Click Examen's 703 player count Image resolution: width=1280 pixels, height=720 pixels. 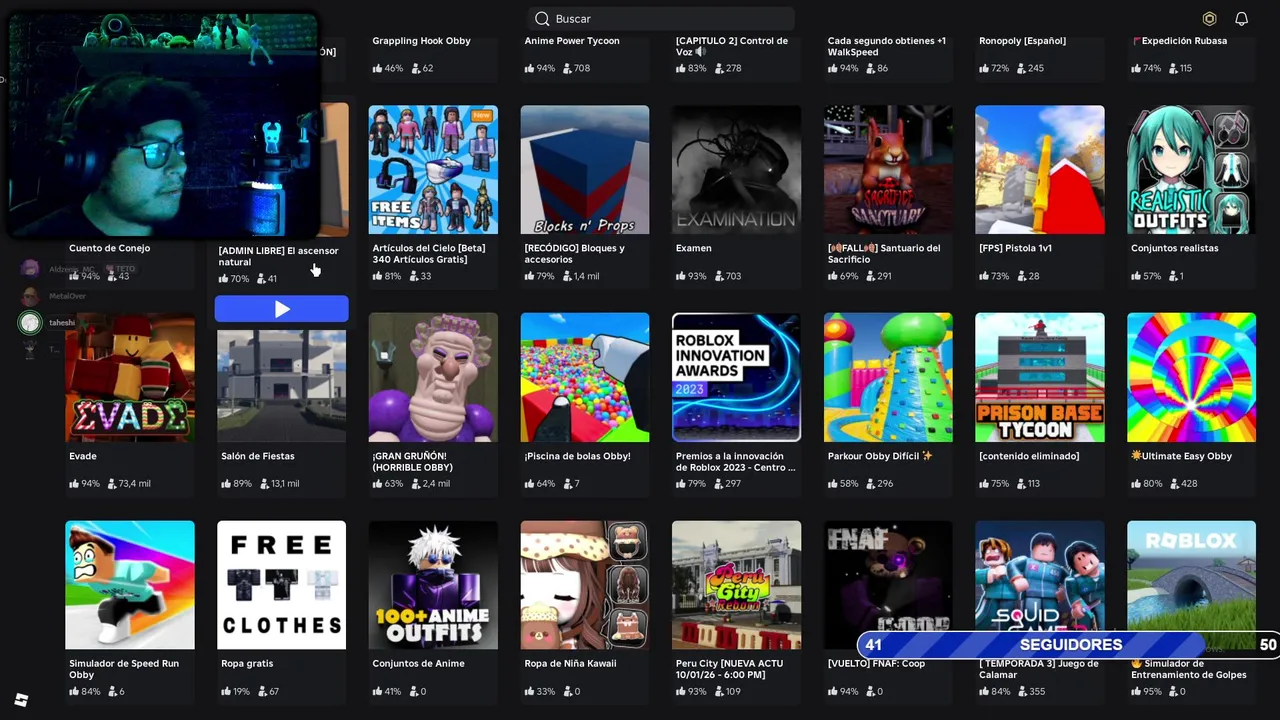point(726,276)
